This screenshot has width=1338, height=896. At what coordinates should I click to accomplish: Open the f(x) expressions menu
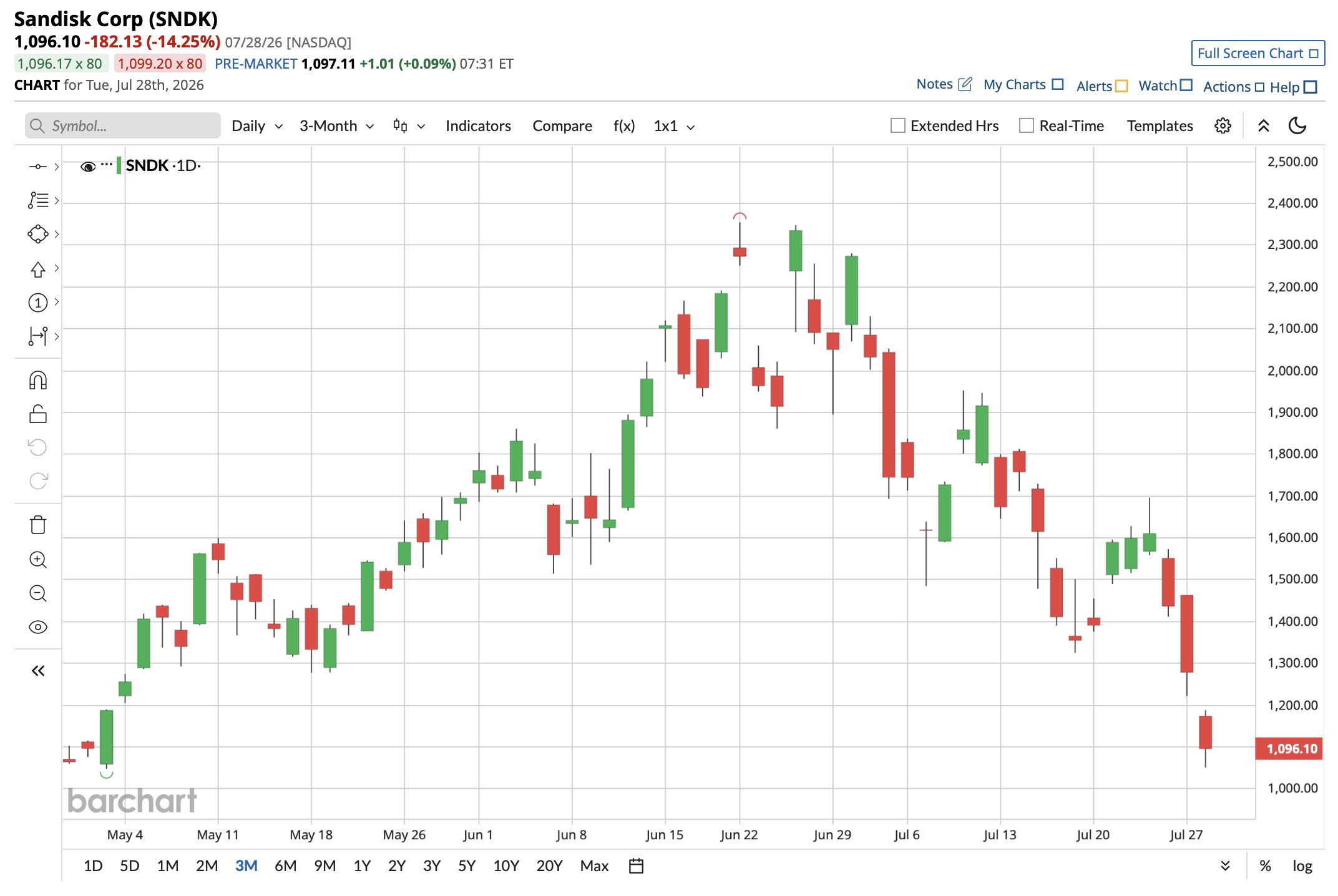tap(624, 126)
